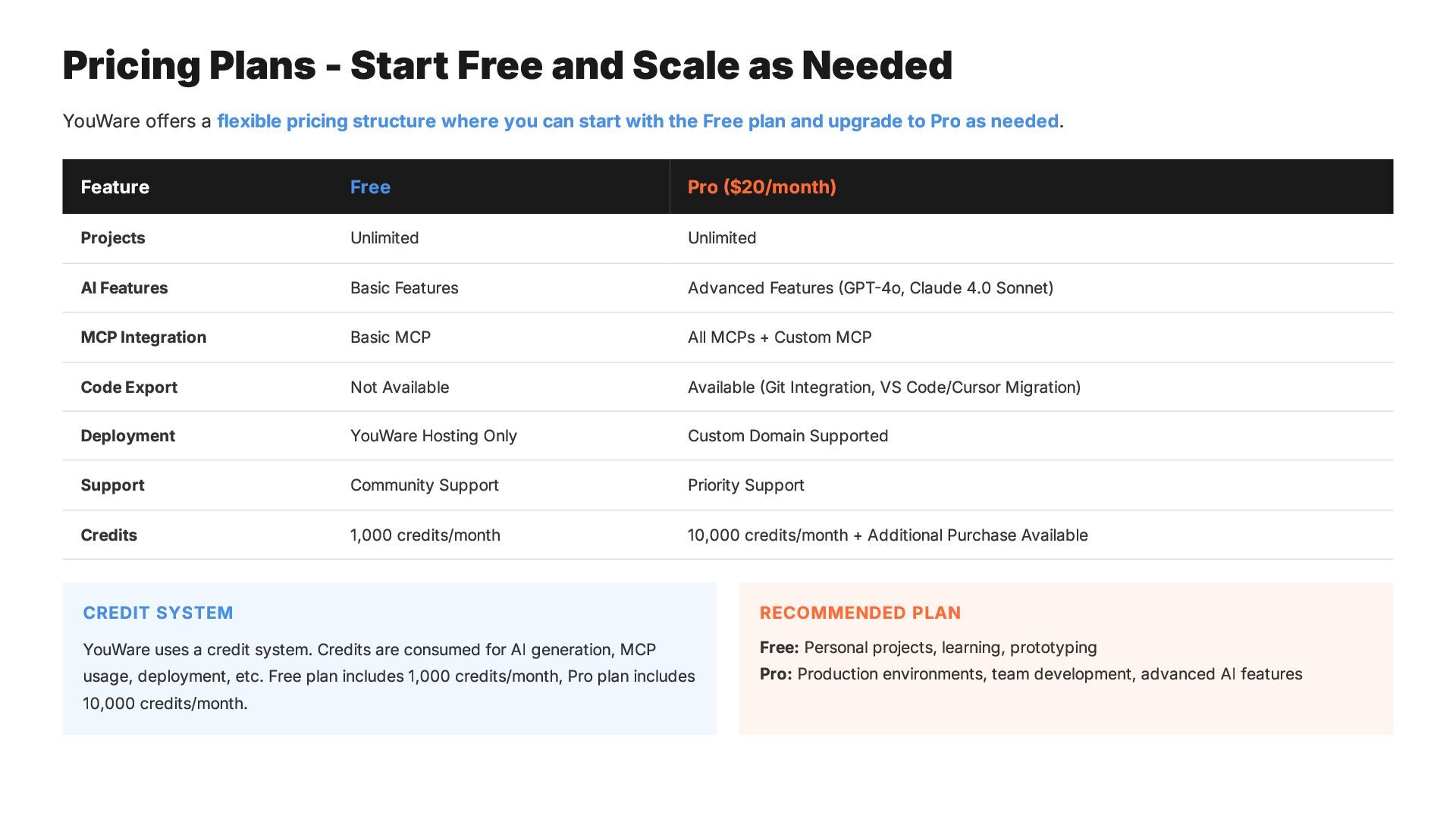Click the Advanced Features GPT-4o cell
Viewport: 1456px width, 819px height.
point(870,288)
